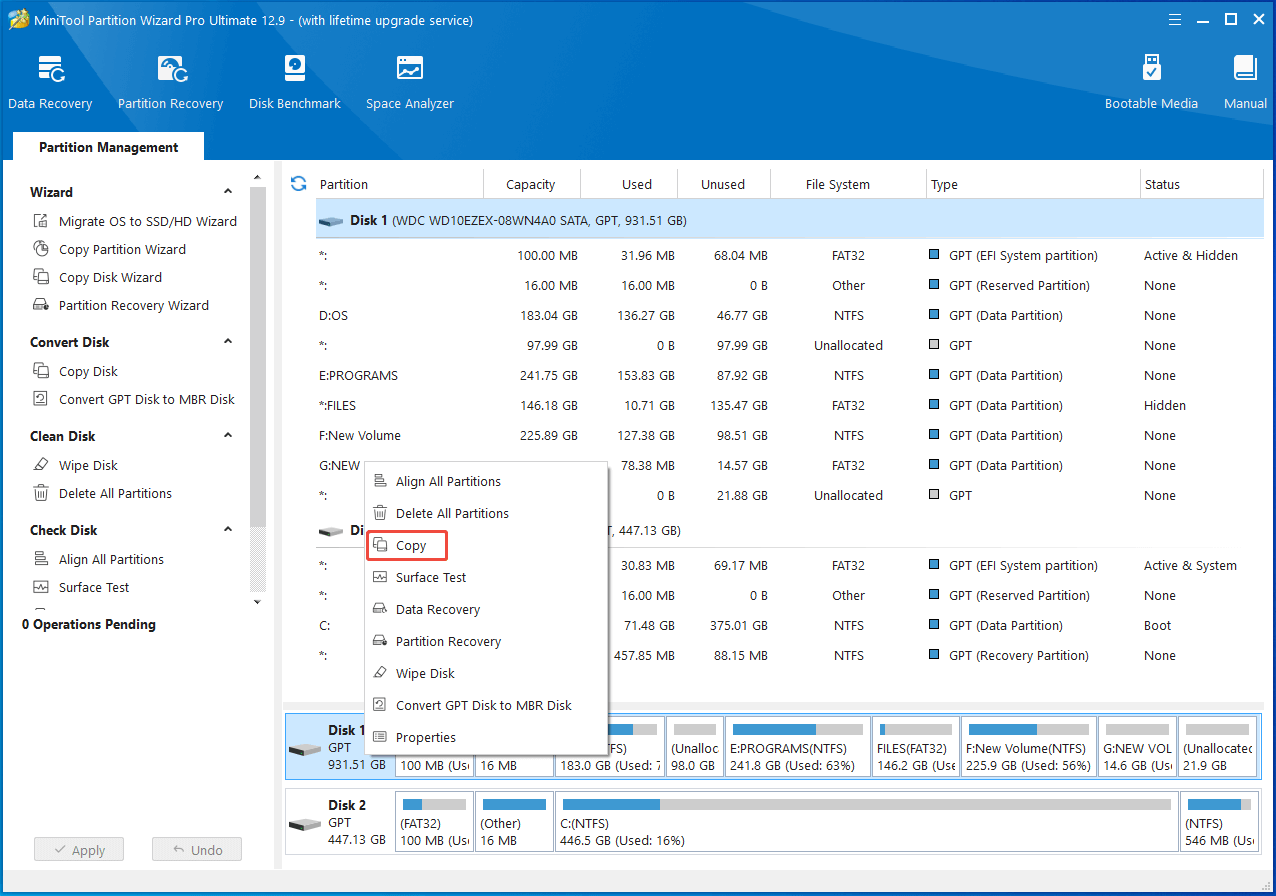Choose Delete All Partitions in context menu
The image size is (1276, 896).
point(487,513)
